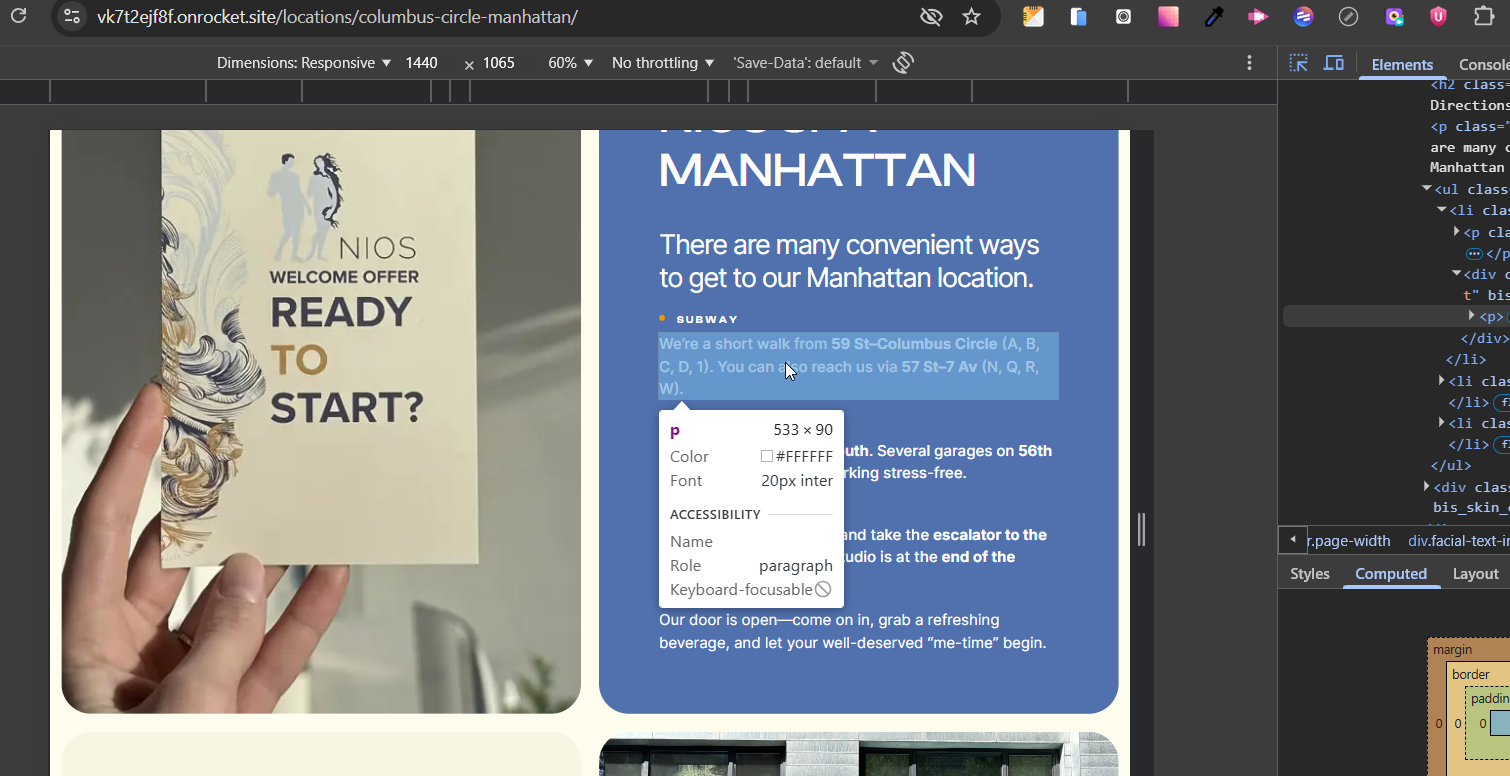1510x776 pixels.
Task: Click the <h2 class row in DOM tree
Action: pos(1470,85)
